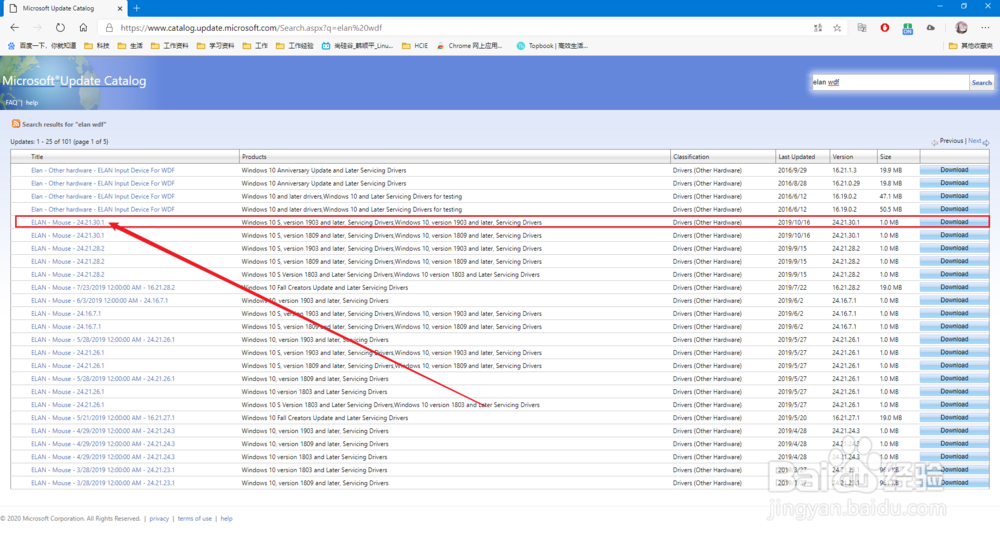
Task: Open the terms of use footer link
Action: pyautogui.click(x=195, y=518)
